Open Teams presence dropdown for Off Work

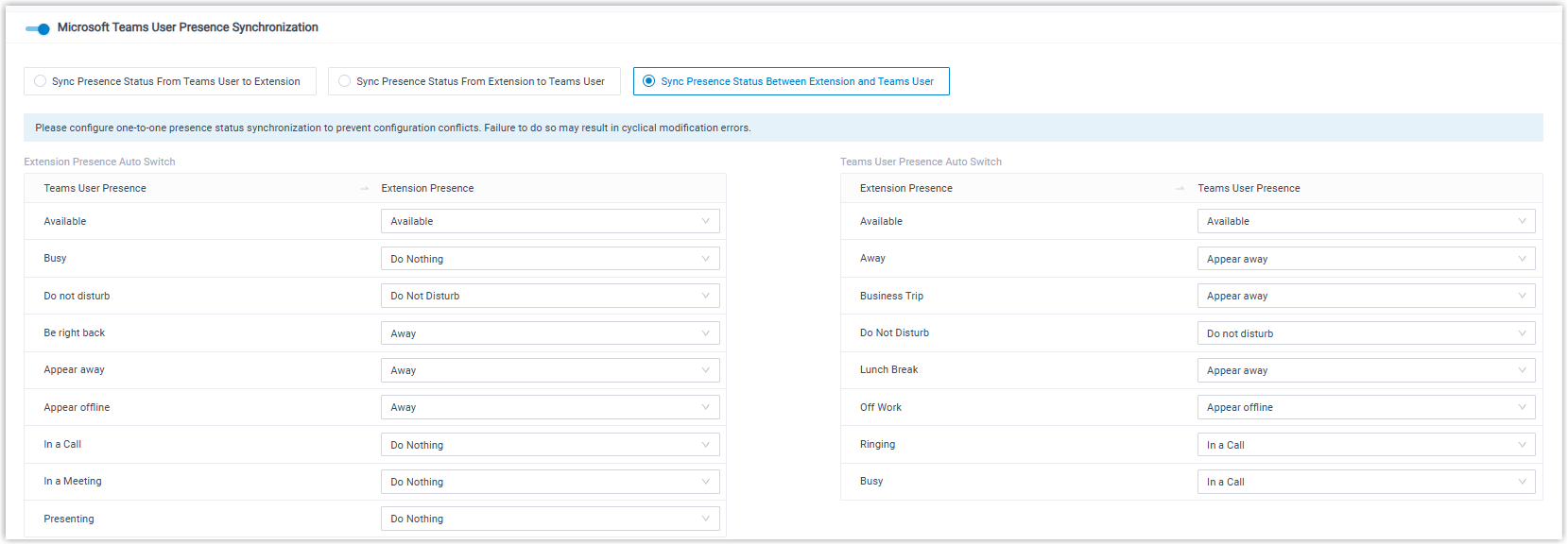pyautogui.click(x=1365, y=407)
